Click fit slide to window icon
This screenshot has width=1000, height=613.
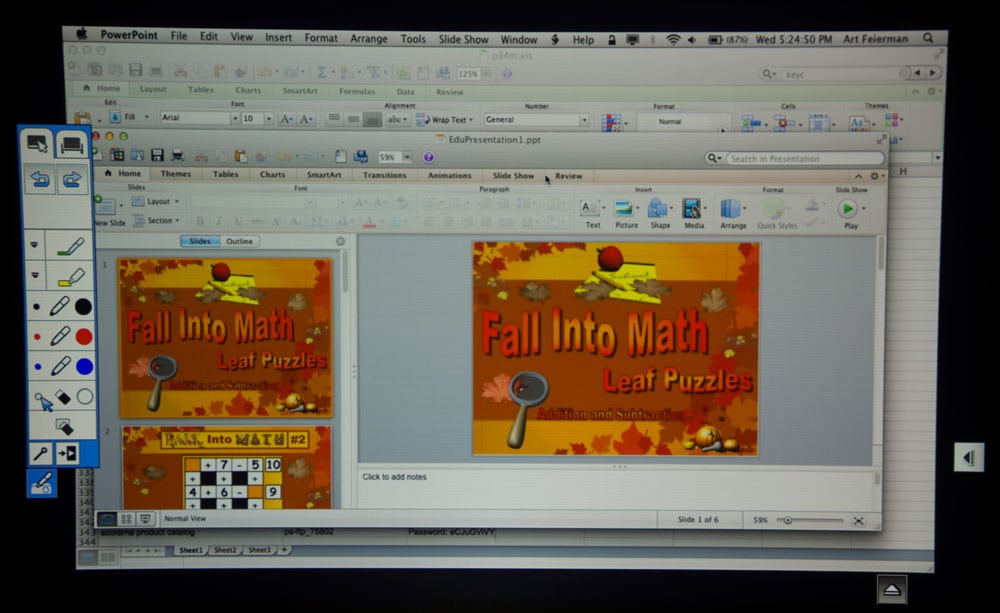click(x=858, y=521)
